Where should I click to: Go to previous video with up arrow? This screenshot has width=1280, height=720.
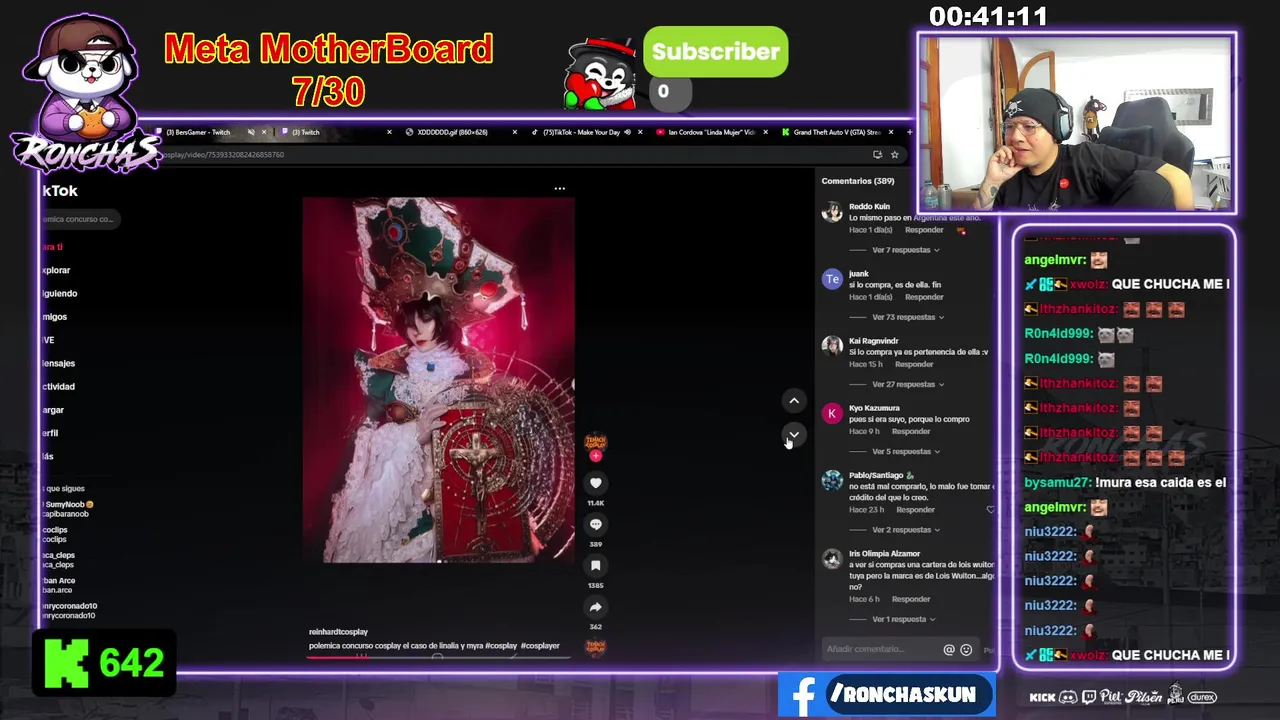(794, 401)
